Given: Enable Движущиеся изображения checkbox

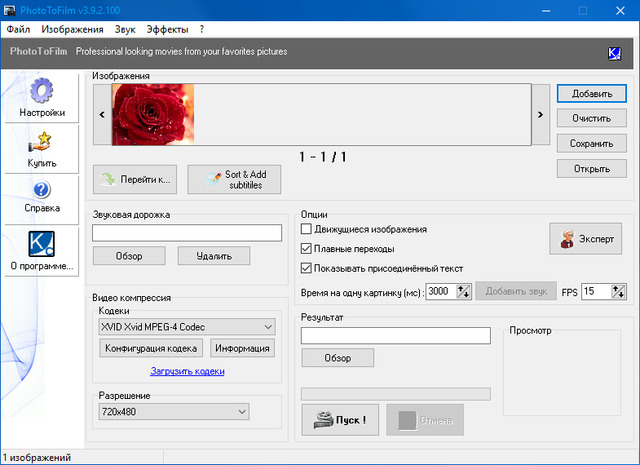Looking at the screenshot, I should click(308, 230).
